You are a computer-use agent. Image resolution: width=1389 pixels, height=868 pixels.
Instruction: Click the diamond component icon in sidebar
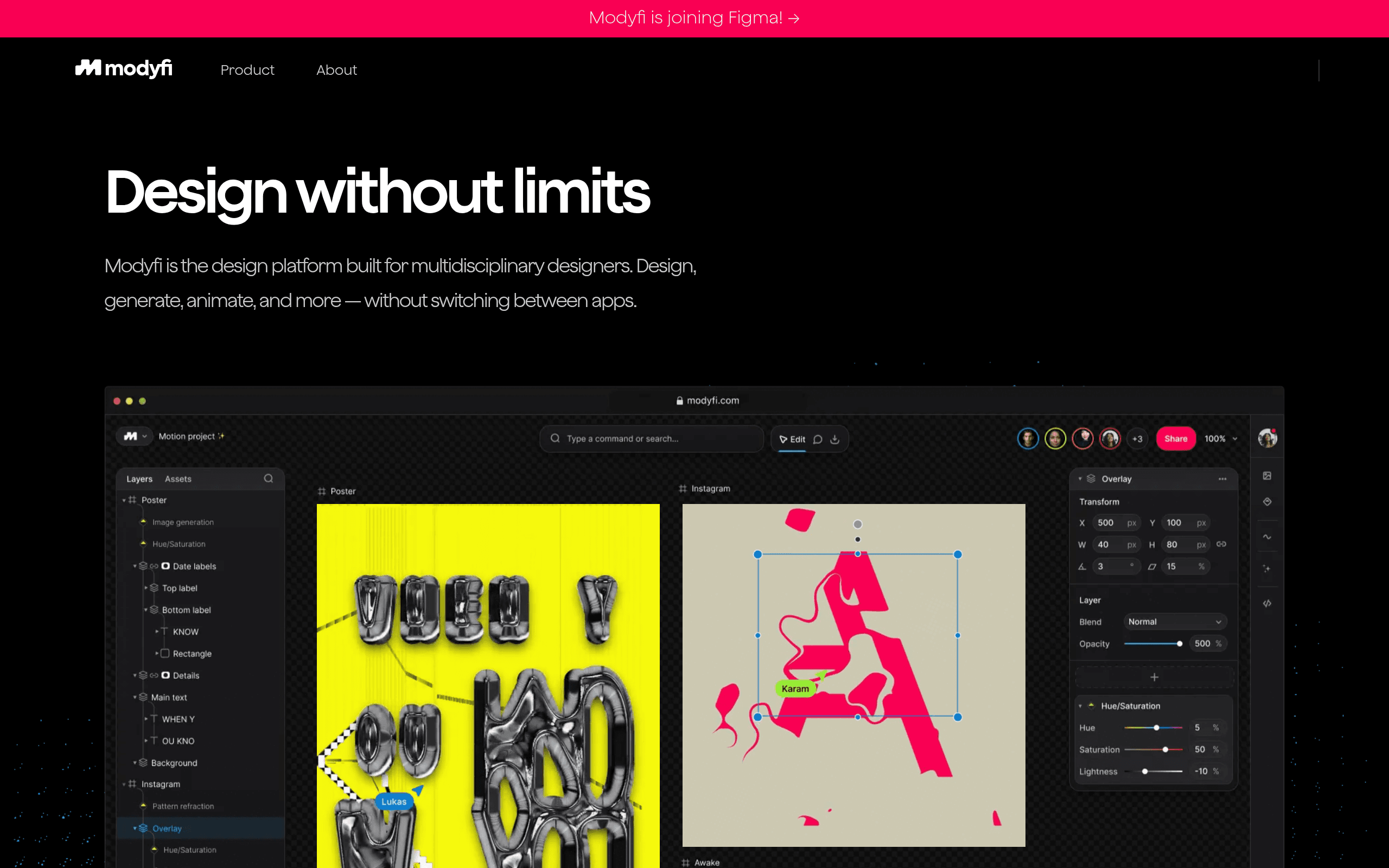[1267, 502]
